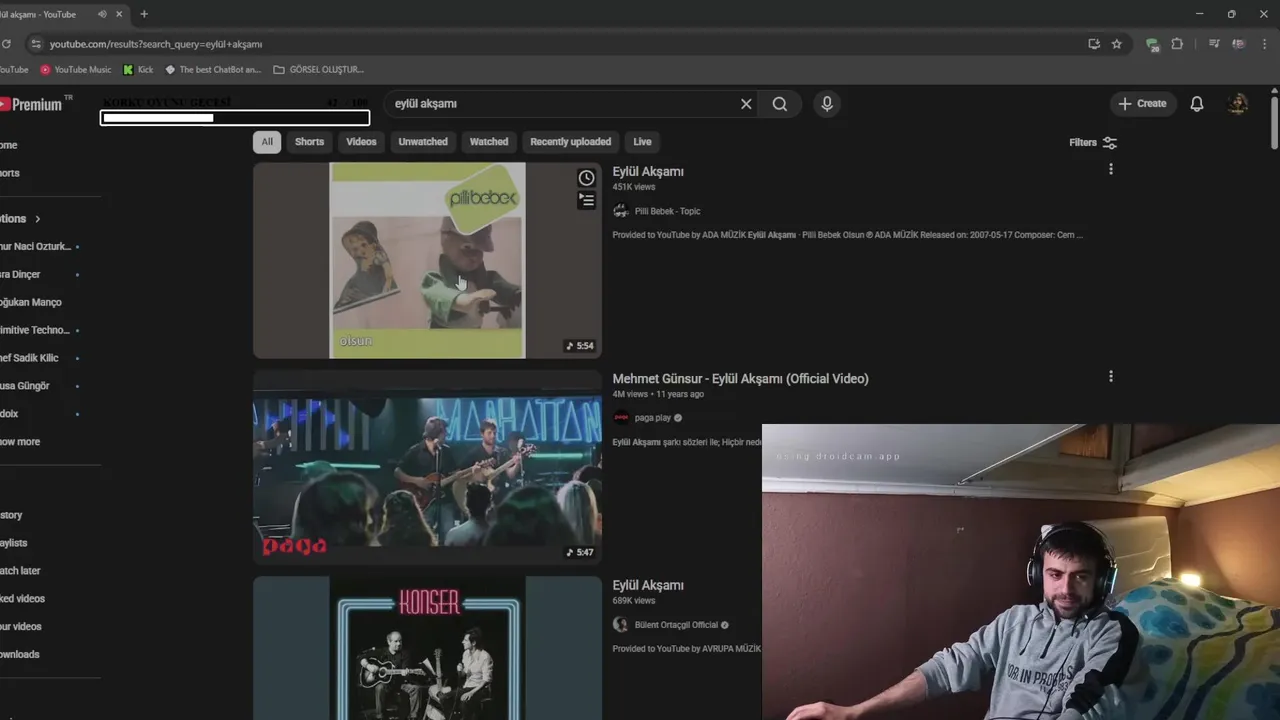Image resolution: width=1280 pixels, height=720 pixels.
Task: Select the Recently uploaded filter chip
Action: [570, 142]
